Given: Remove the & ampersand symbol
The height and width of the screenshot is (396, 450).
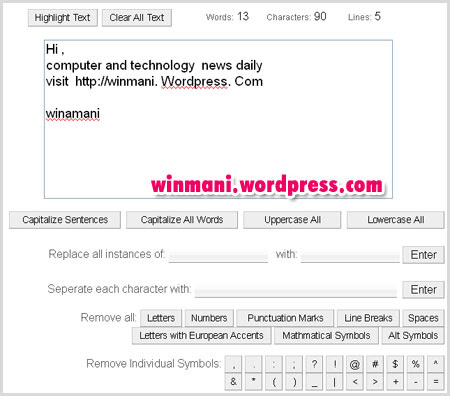Looking at the screenshot, I should (x=233, y=381).
